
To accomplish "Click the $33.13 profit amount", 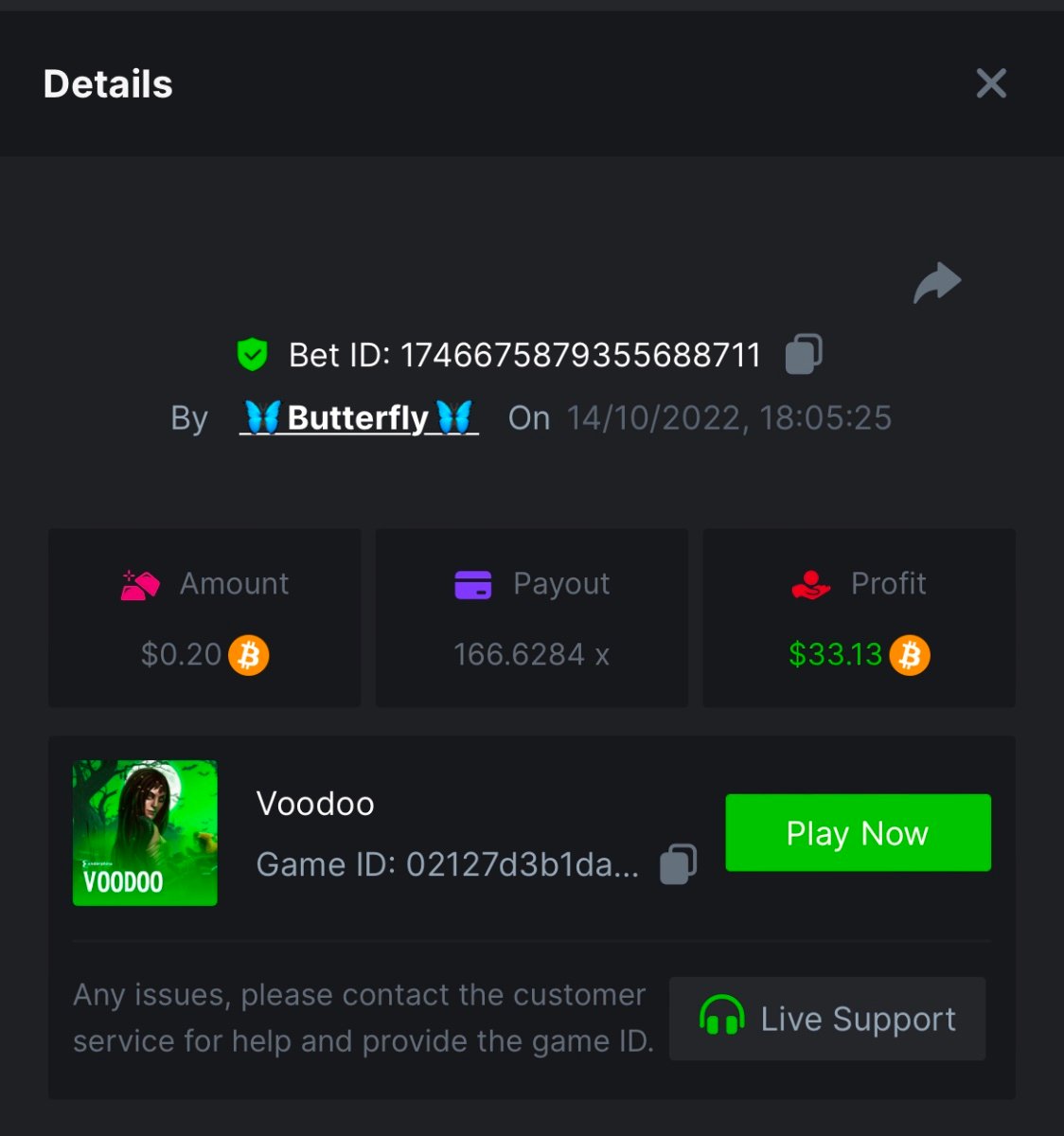I will pyautogui.click(x=835, y=654).
